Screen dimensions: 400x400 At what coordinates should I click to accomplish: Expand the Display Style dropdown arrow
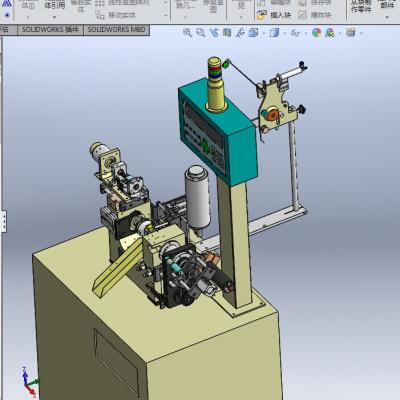coord(284,33)
